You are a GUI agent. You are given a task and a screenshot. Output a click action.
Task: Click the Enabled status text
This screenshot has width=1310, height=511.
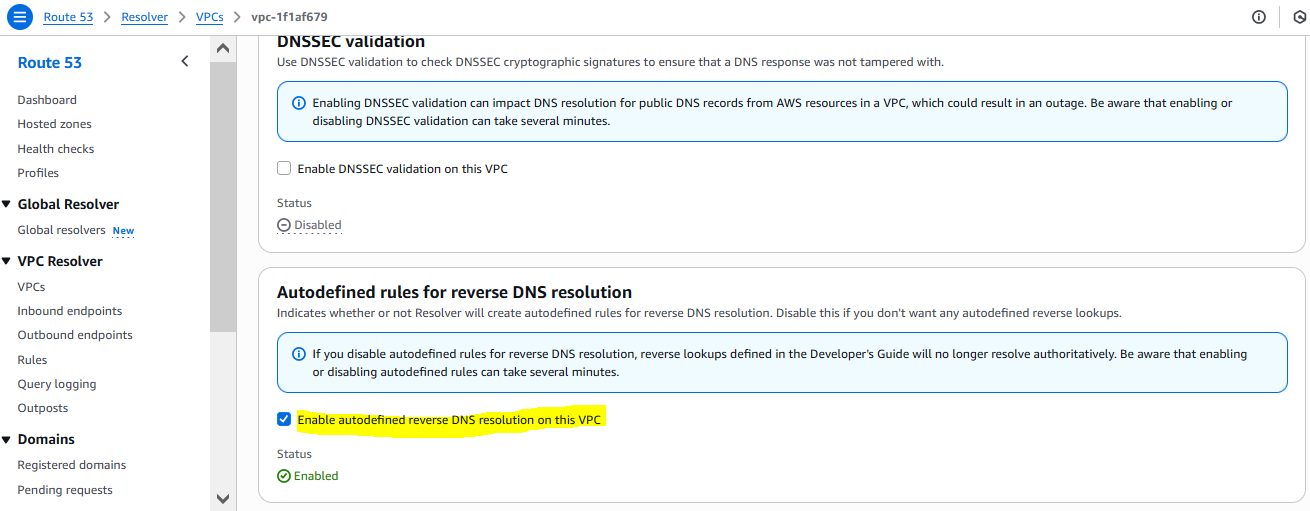tap(316, 476)
